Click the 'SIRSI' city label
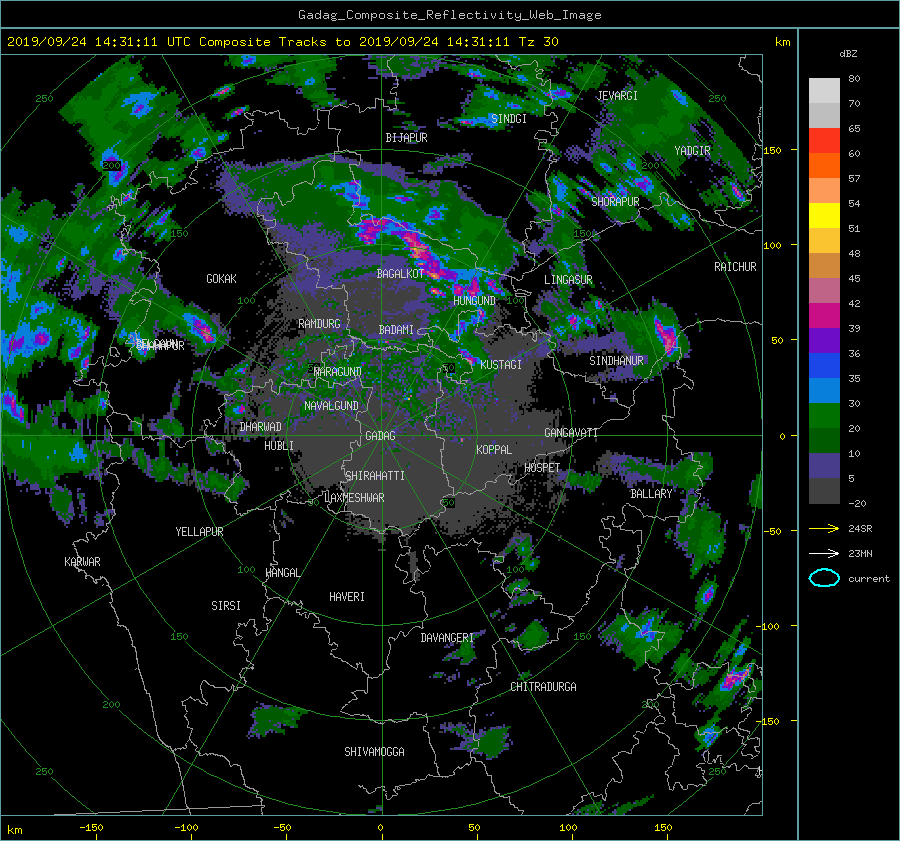This screenshot has width=900, height=841. click(226, 606)
